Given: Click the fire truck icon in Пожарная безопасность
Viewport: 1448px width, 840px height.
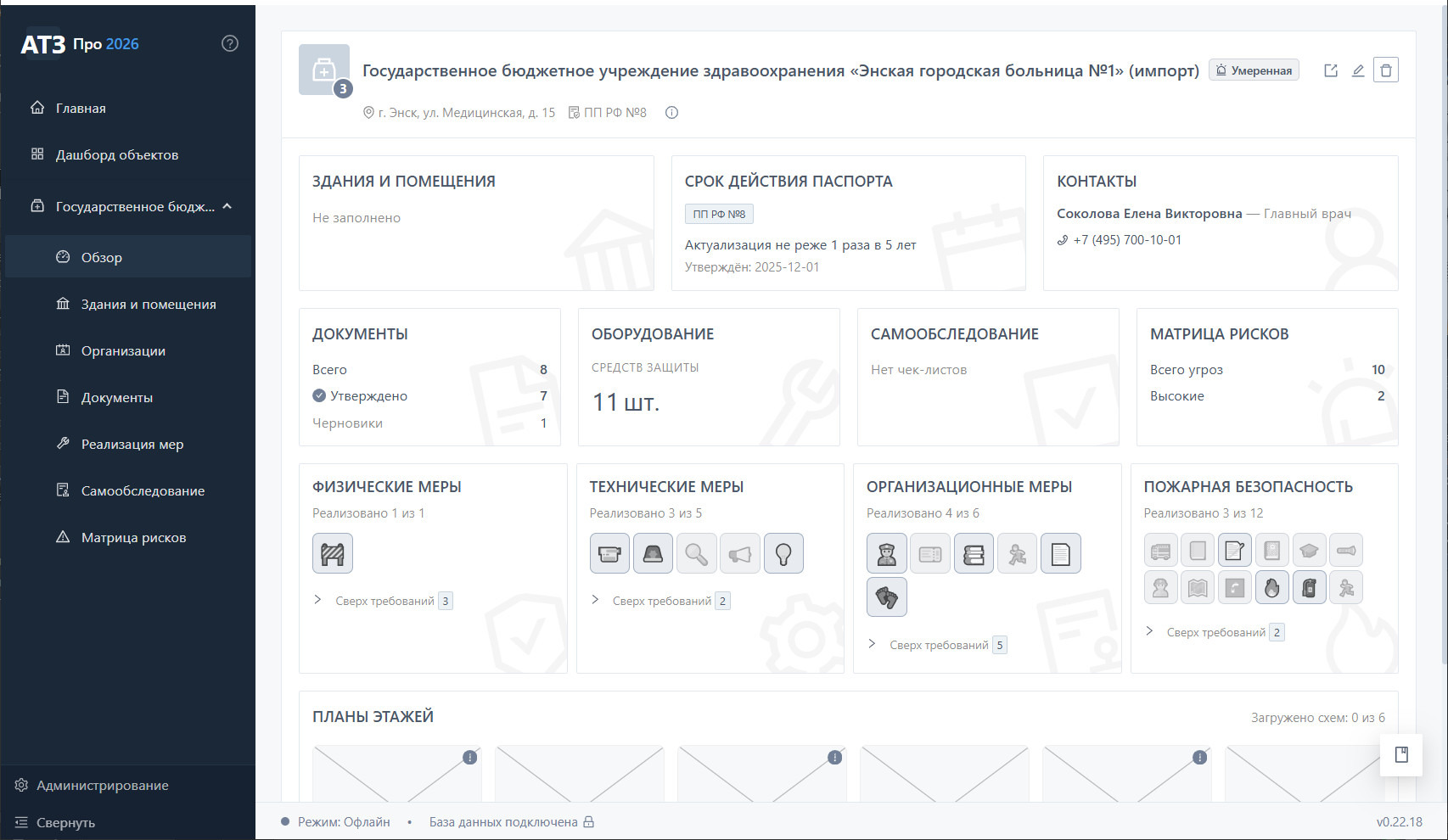Looking at the screenshot, I should [x=1160, y=551].
